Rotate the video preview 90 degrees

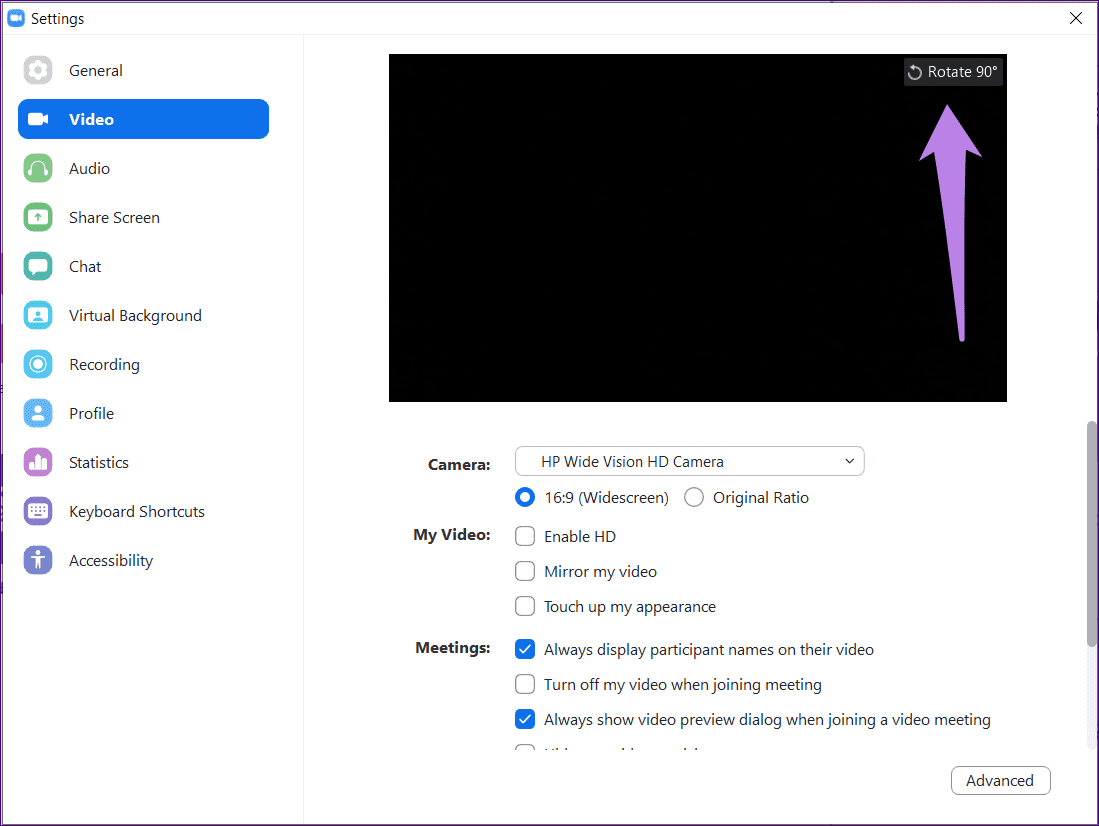(x=953, y=72)
